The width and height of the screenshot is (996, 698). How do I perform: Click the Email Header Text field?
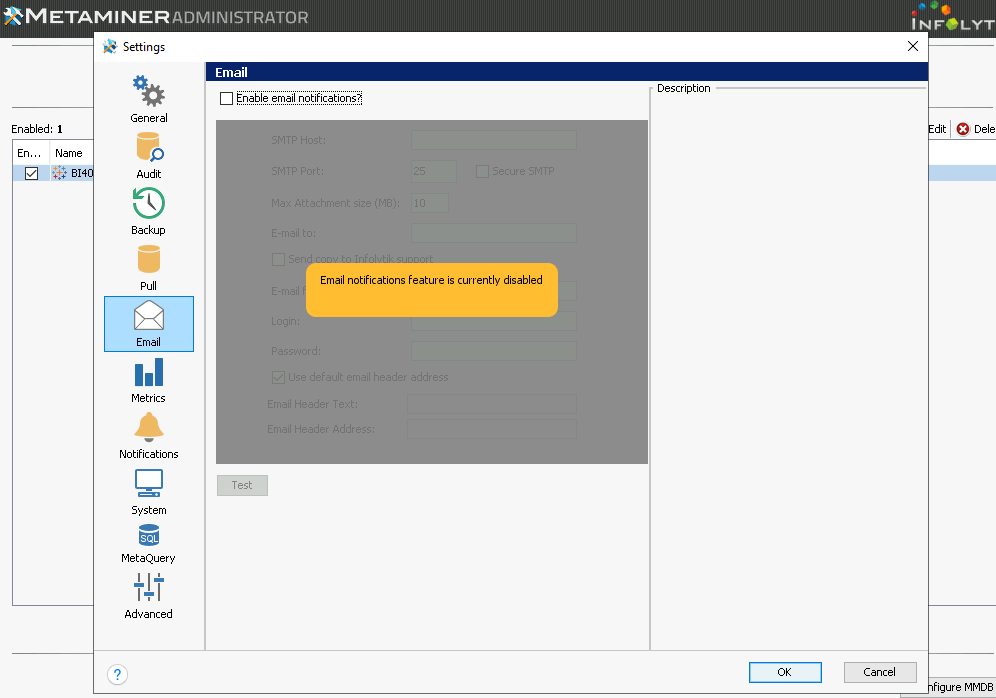(492, 404)
